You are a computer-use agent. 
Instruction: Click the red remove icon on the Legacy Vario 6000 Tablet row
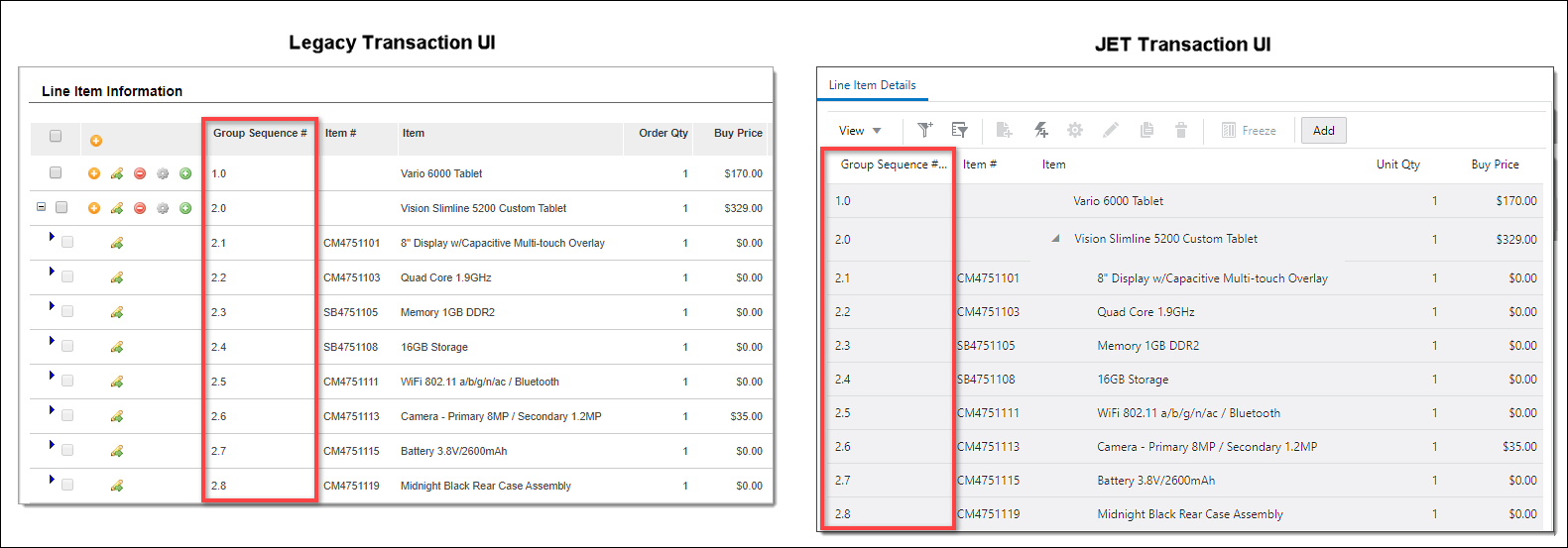pyautogui.click(x=140, y=173)
